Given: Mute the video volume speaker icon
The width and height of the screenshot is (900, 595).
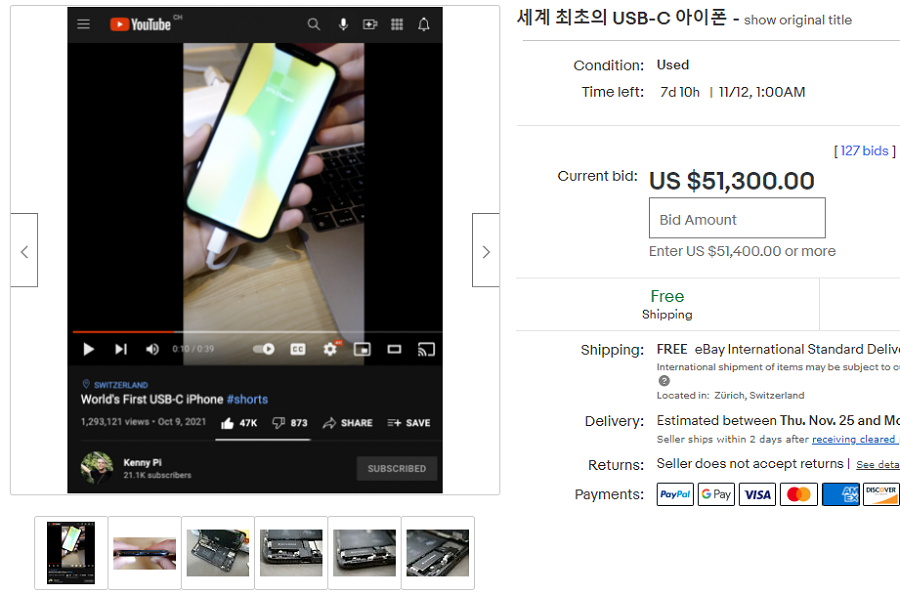Looking at the screenshot, I should coord(152,349).
